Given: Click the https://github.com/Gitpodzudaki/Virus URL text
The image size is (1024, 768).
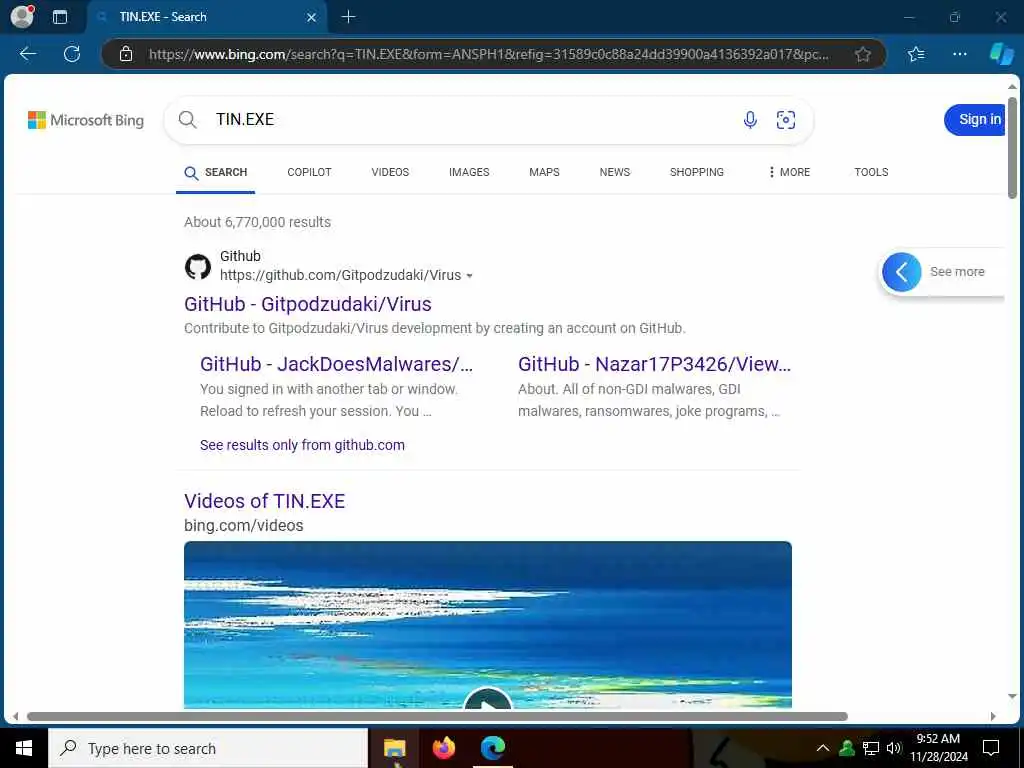Looking at the screenshot, I should coord(340,276).
